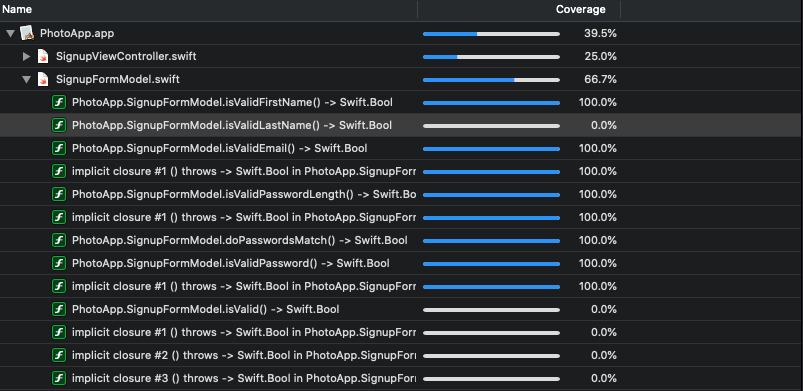Click function icon beside implicit closure #2
The width and height of the screenshot is (803, 391).
click(x=59, y=355)
